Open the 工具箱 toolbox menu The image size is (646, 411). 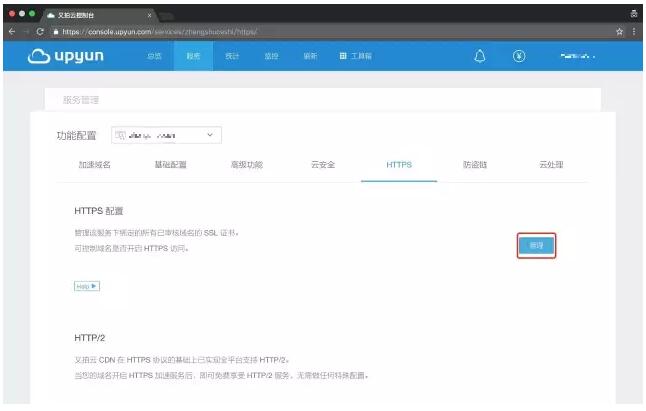356,56
